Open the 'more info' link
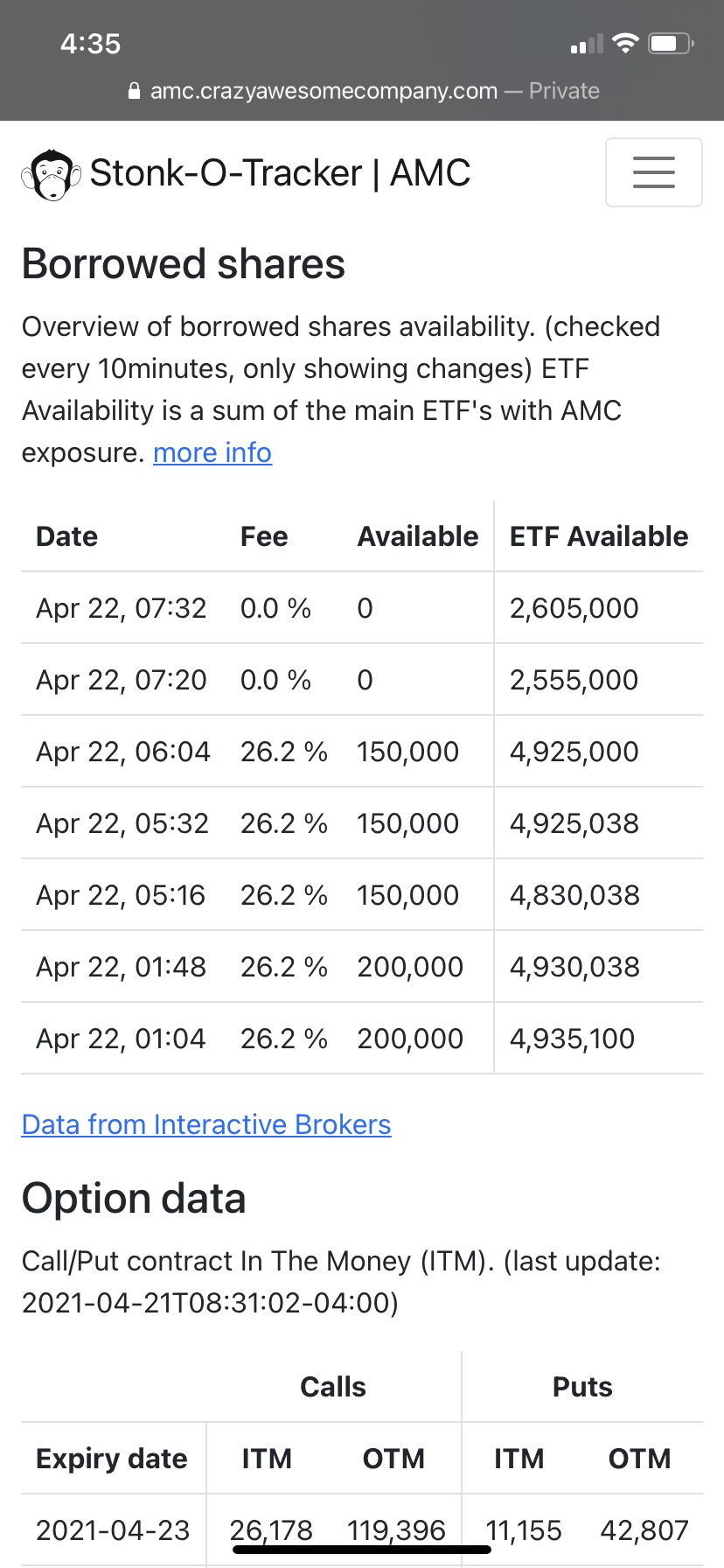Image resolution: width=724 pixels, height=1568 pixels. [212, 452]
